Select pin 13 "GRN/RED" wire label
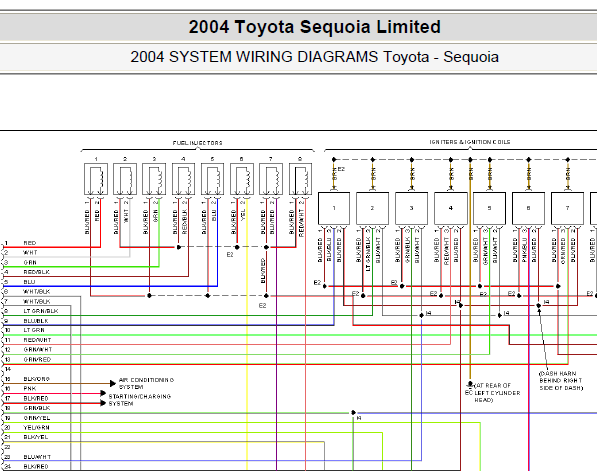The image size is (597, 471). click(x=37, y=359)
